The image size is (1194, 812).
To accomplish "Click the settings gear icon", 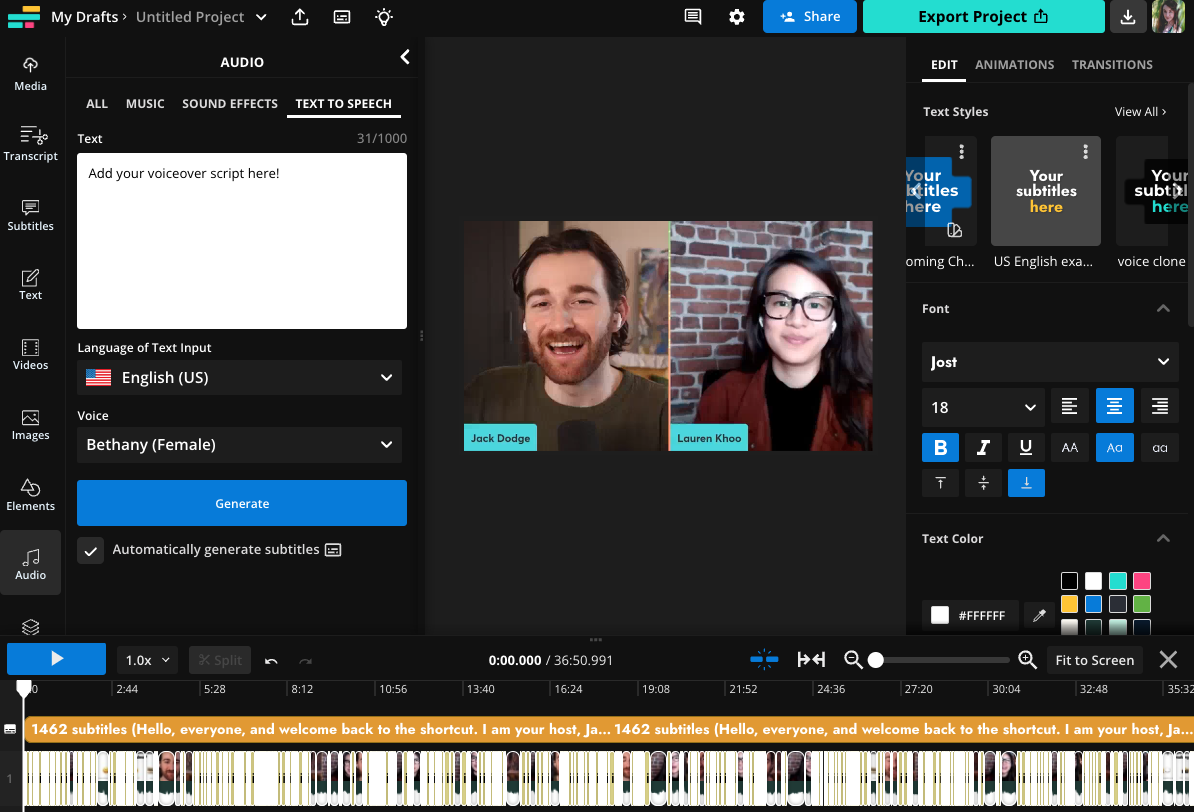I will pyautogui.click(x=737, y=17).
